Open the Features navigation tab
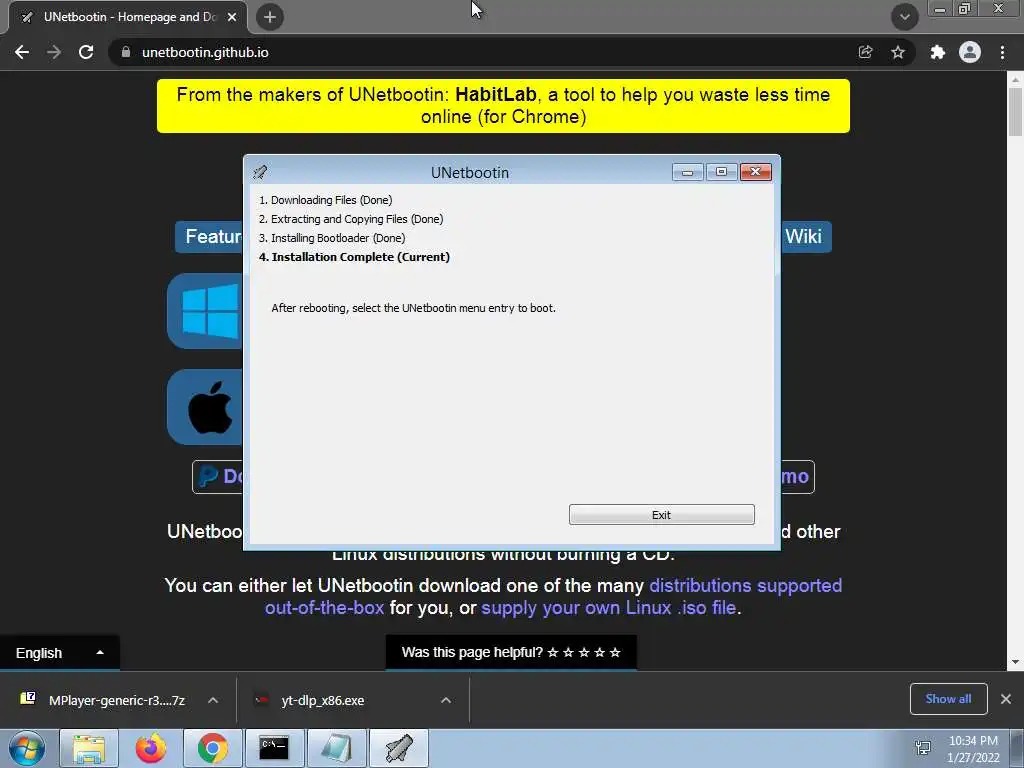The height and width of the screenshot is (768, 1024). [210, 236]
